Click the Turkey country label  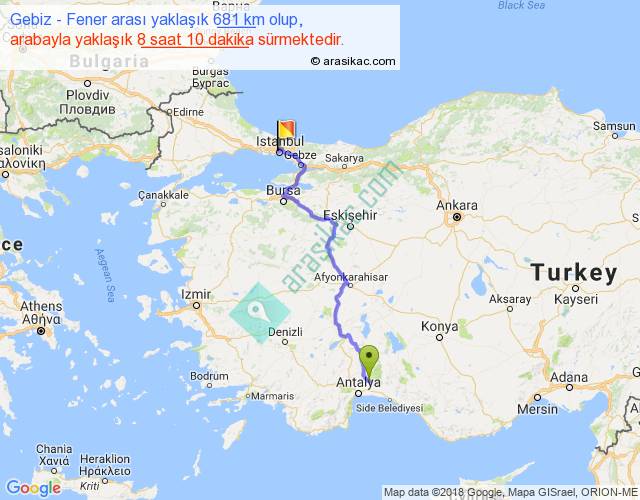(x=574, y=272)
